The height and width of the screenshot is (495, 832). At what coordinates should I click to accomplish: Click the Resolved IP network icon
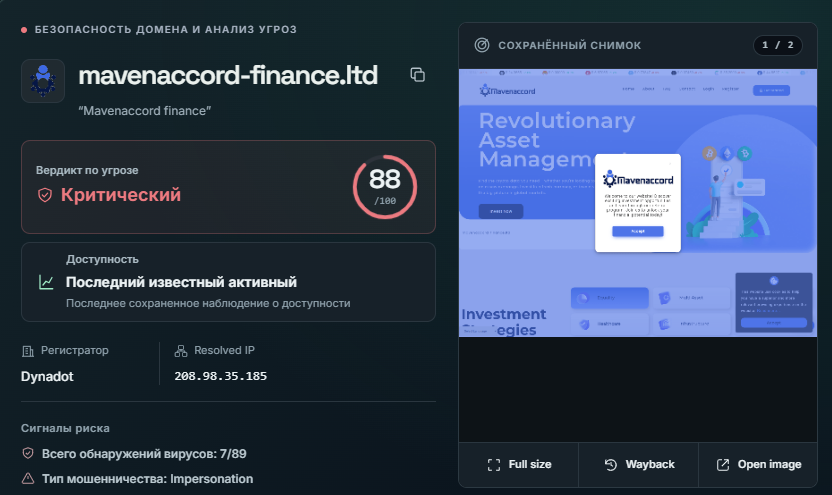[x=181, y=351]
